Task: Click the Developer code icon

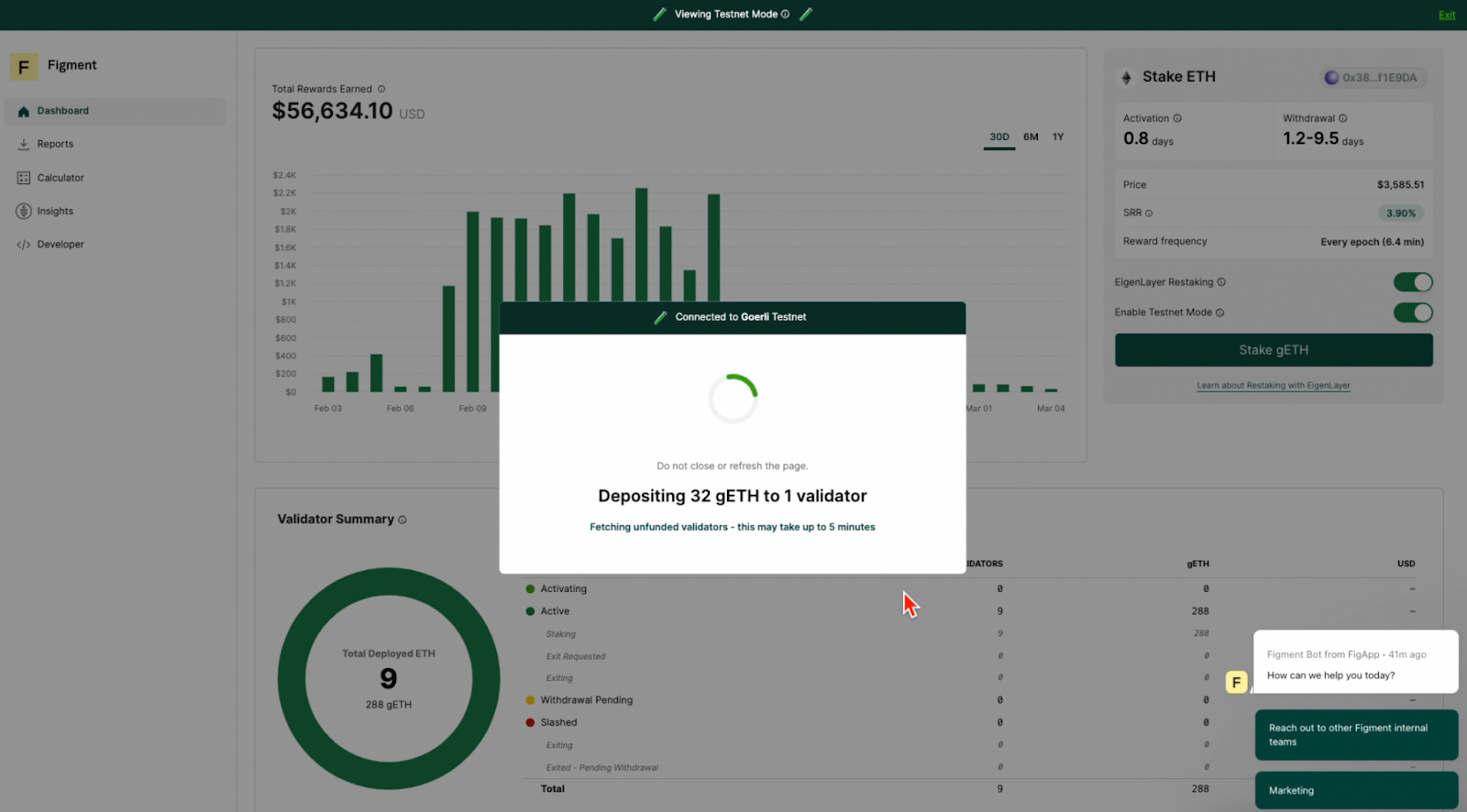Action: [24, 245]
